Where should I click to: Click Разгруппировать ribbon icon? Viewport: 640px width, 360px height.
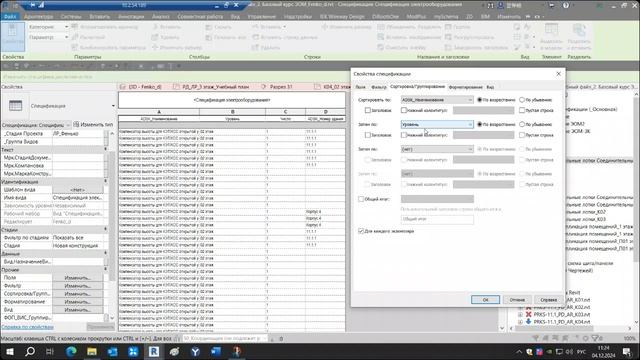tap(448, 37)
